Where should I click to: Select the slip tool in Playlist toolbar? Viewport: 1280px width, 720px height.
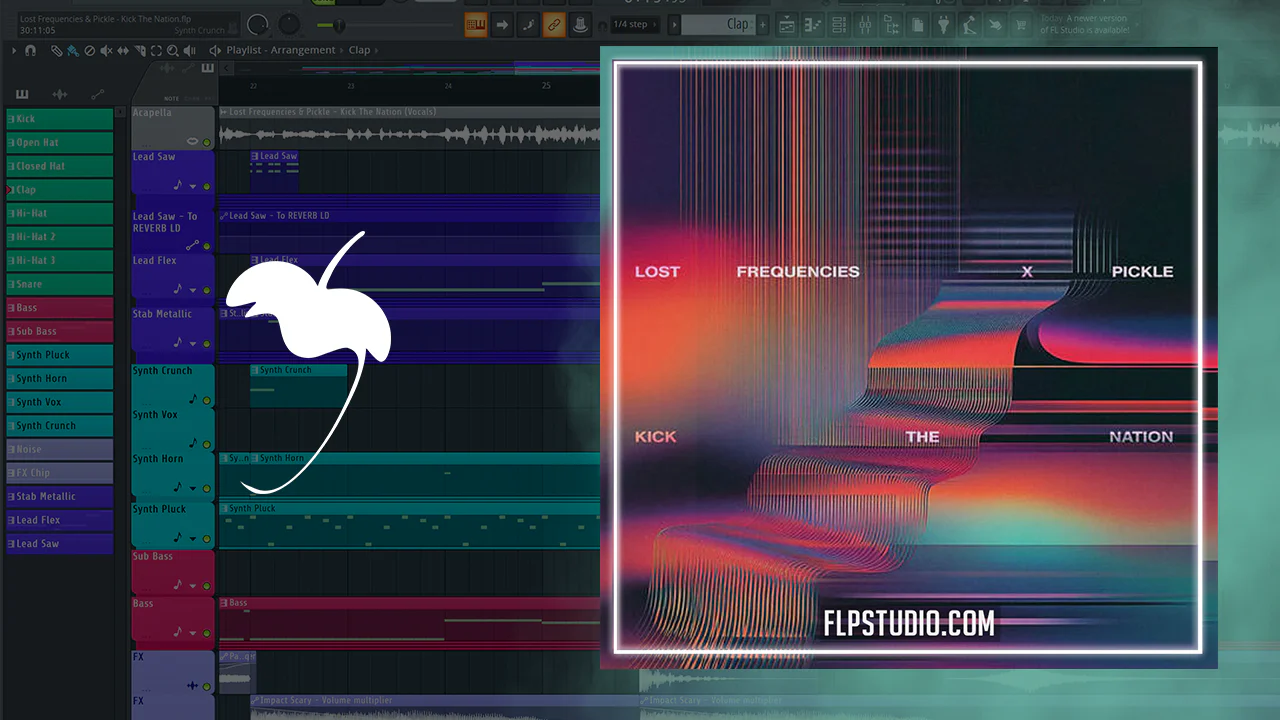(x=123, y=50)
